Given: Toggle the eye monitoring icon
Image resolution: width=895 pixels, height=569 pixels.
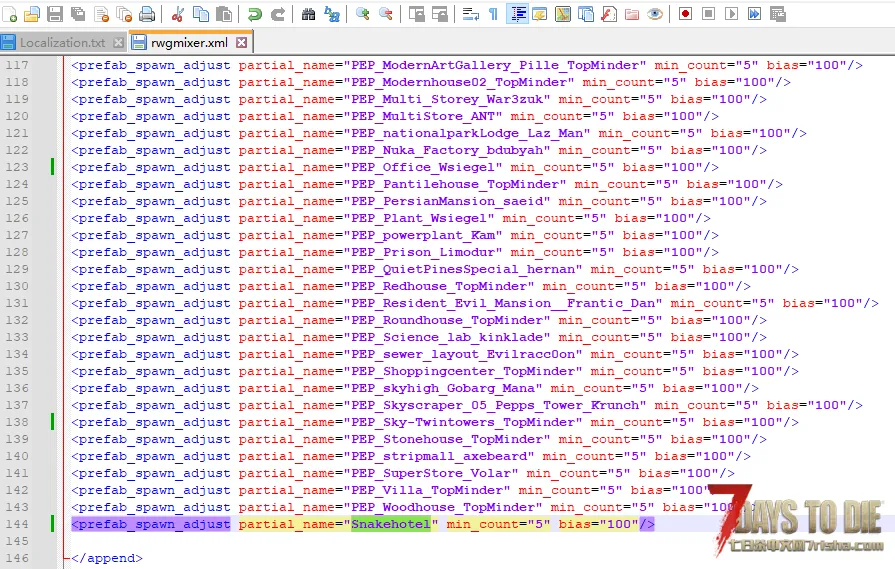Looking at the screenshot, I should [655, 14].
